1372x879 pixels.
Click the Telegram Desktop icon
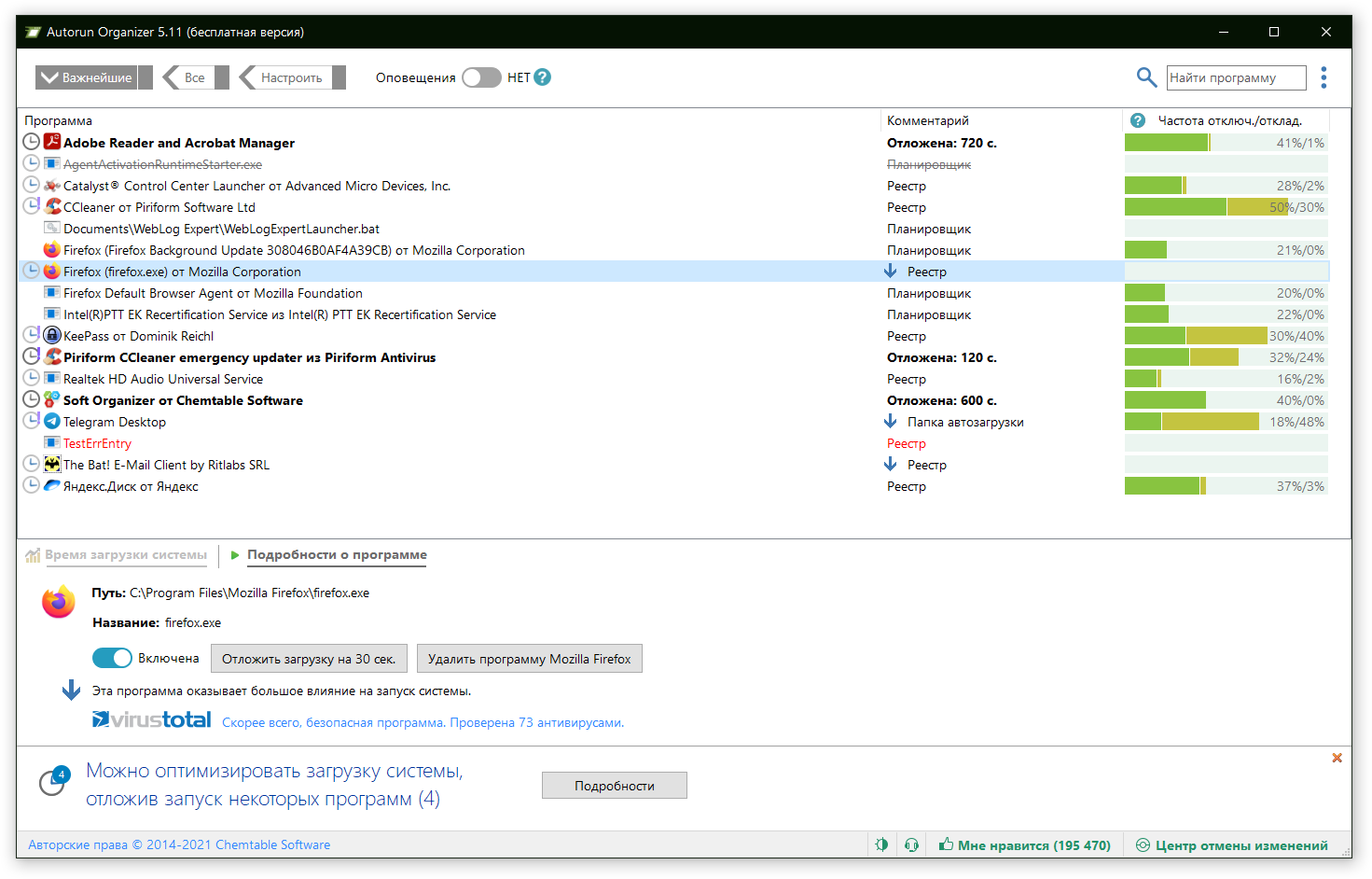coord(52,421)
